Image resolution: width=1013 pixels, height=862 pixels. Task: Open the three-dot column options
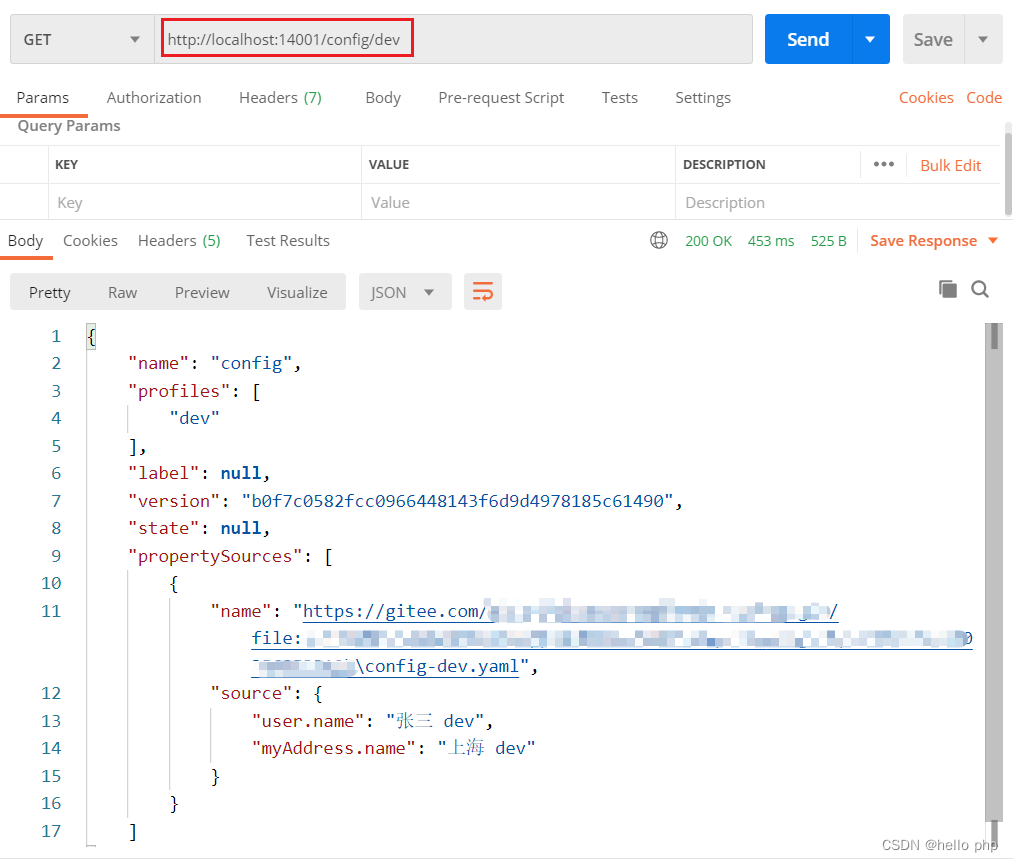[x=883, y=164]
